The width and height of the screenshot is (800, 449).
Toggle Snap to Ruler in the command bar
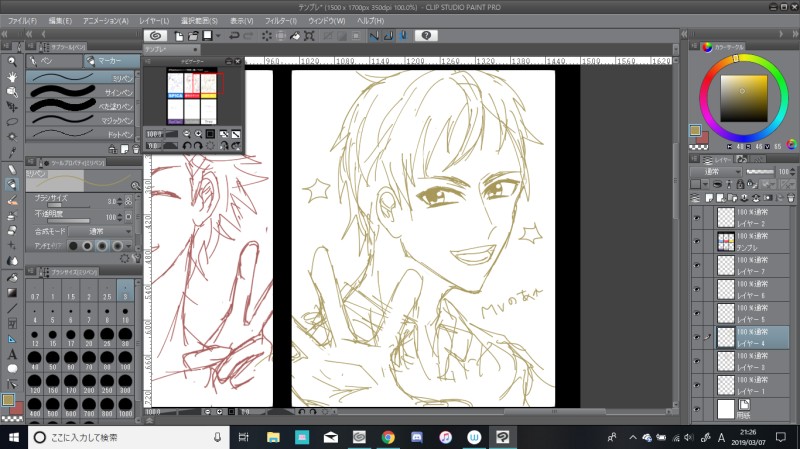(374, 36)
